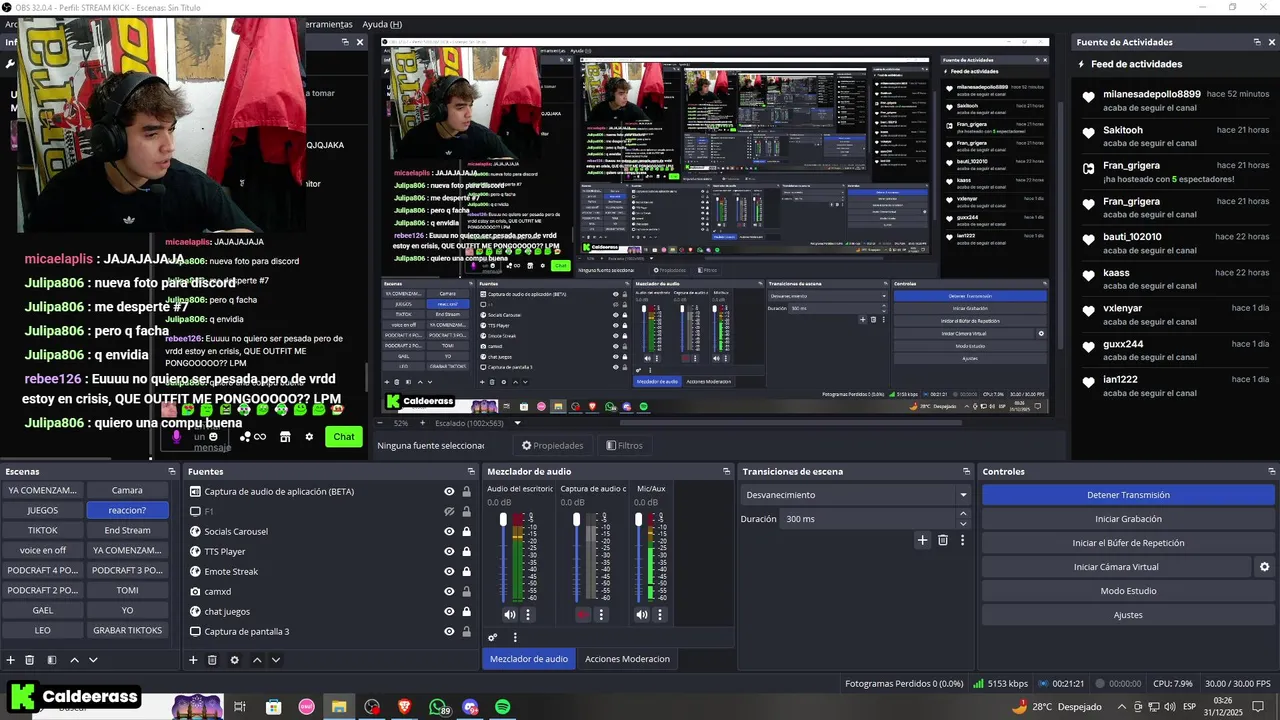Switch to the End Stream scene

point(127,530)
